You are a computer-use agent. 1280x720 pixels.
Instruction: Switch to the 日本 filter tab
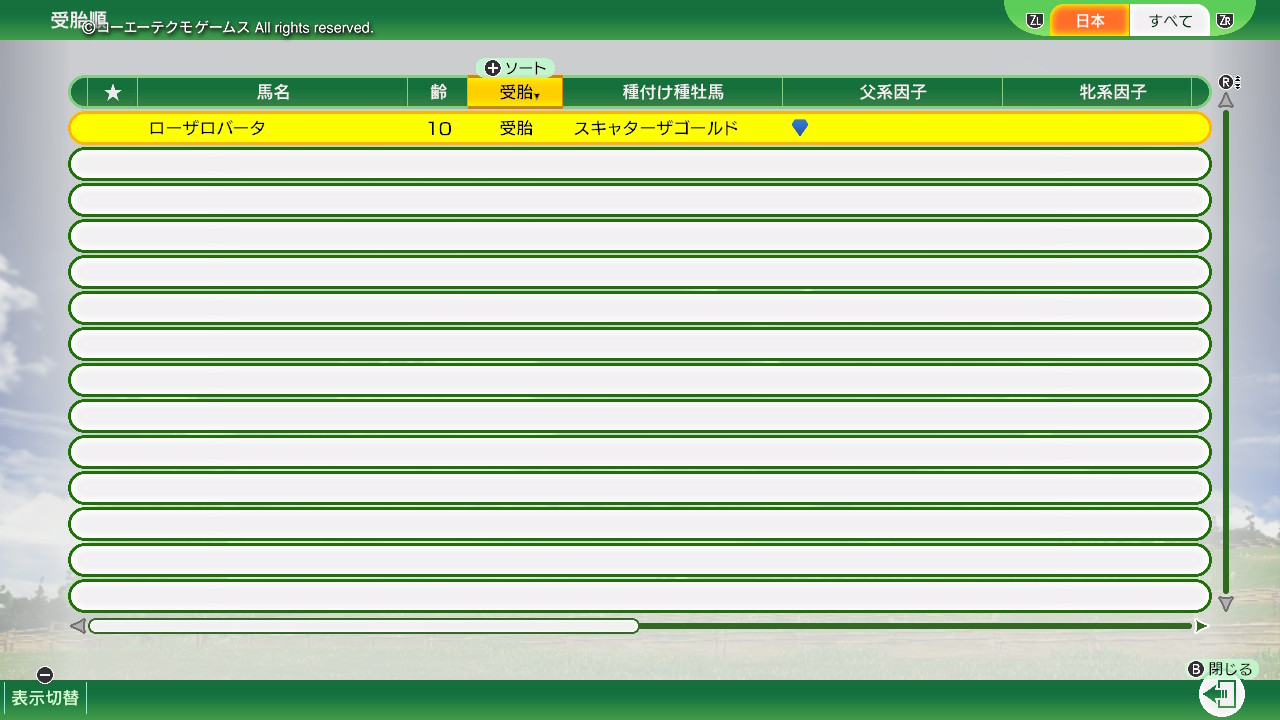(1090, 21)
